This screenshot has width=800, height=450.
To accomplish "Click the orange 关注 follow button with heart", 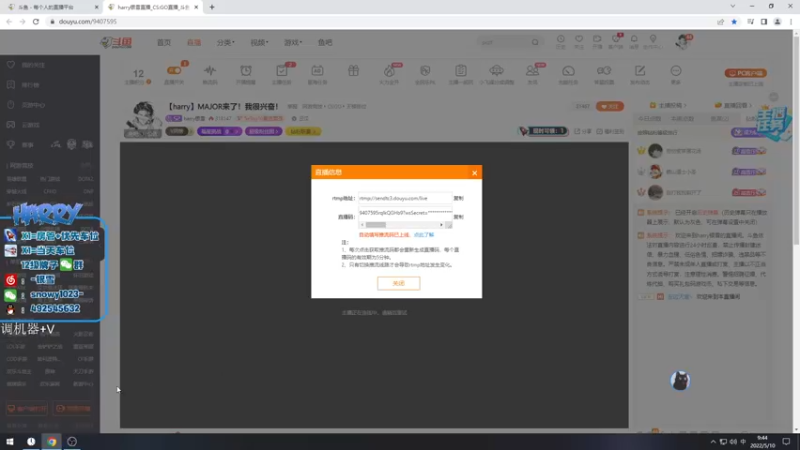I will [610, 106].
